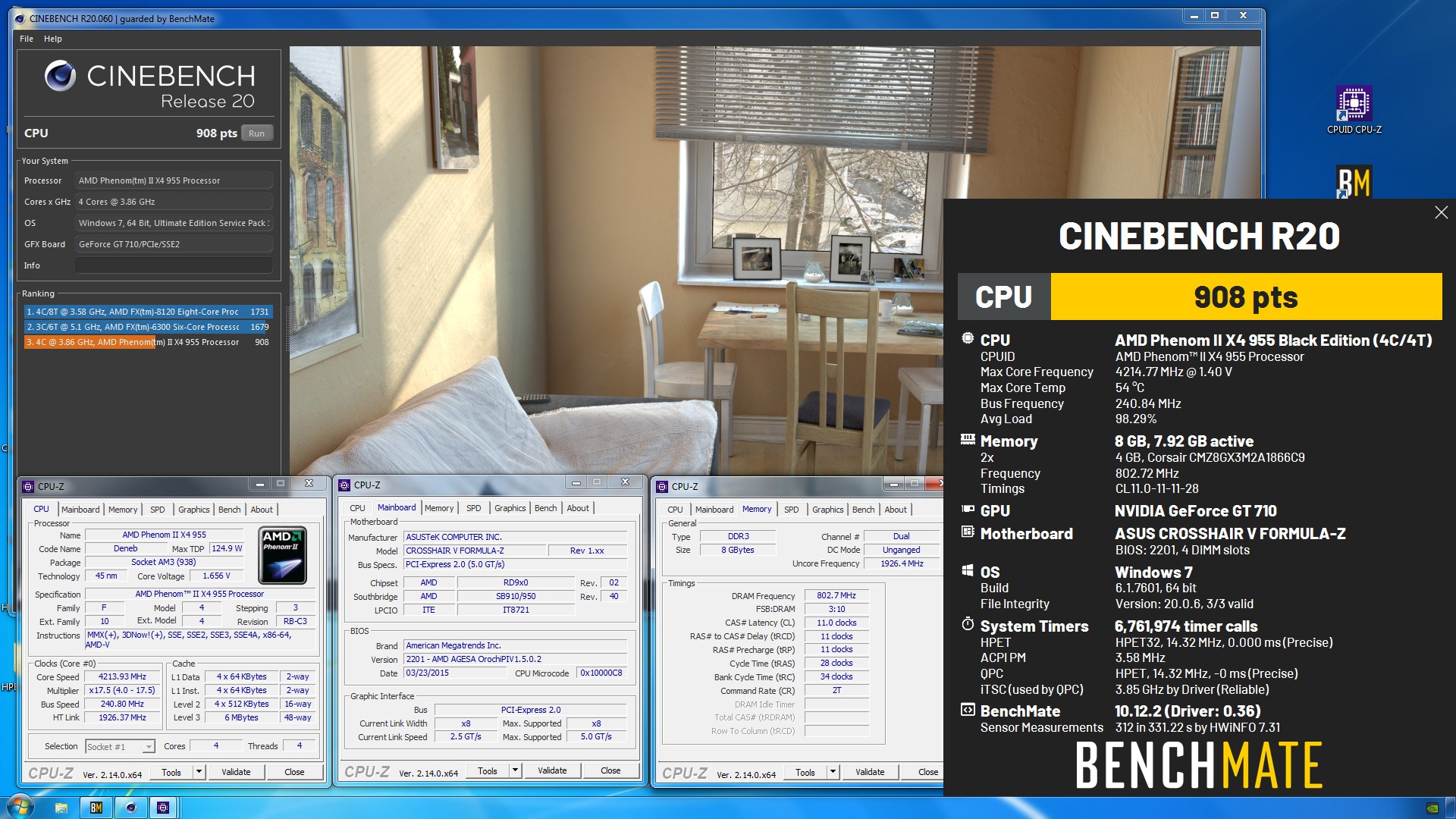This screenshot has width=1456, height=819.
Task: Click the yellow 908 pts score banner
Action: click(1246, 297)
